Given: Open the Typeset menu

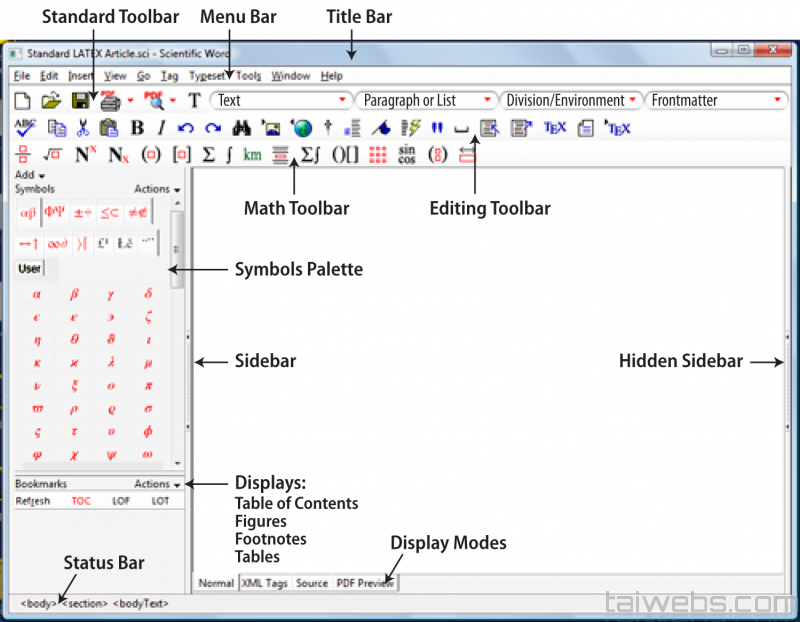Looking at the screenshot, I should coord(207,76).
